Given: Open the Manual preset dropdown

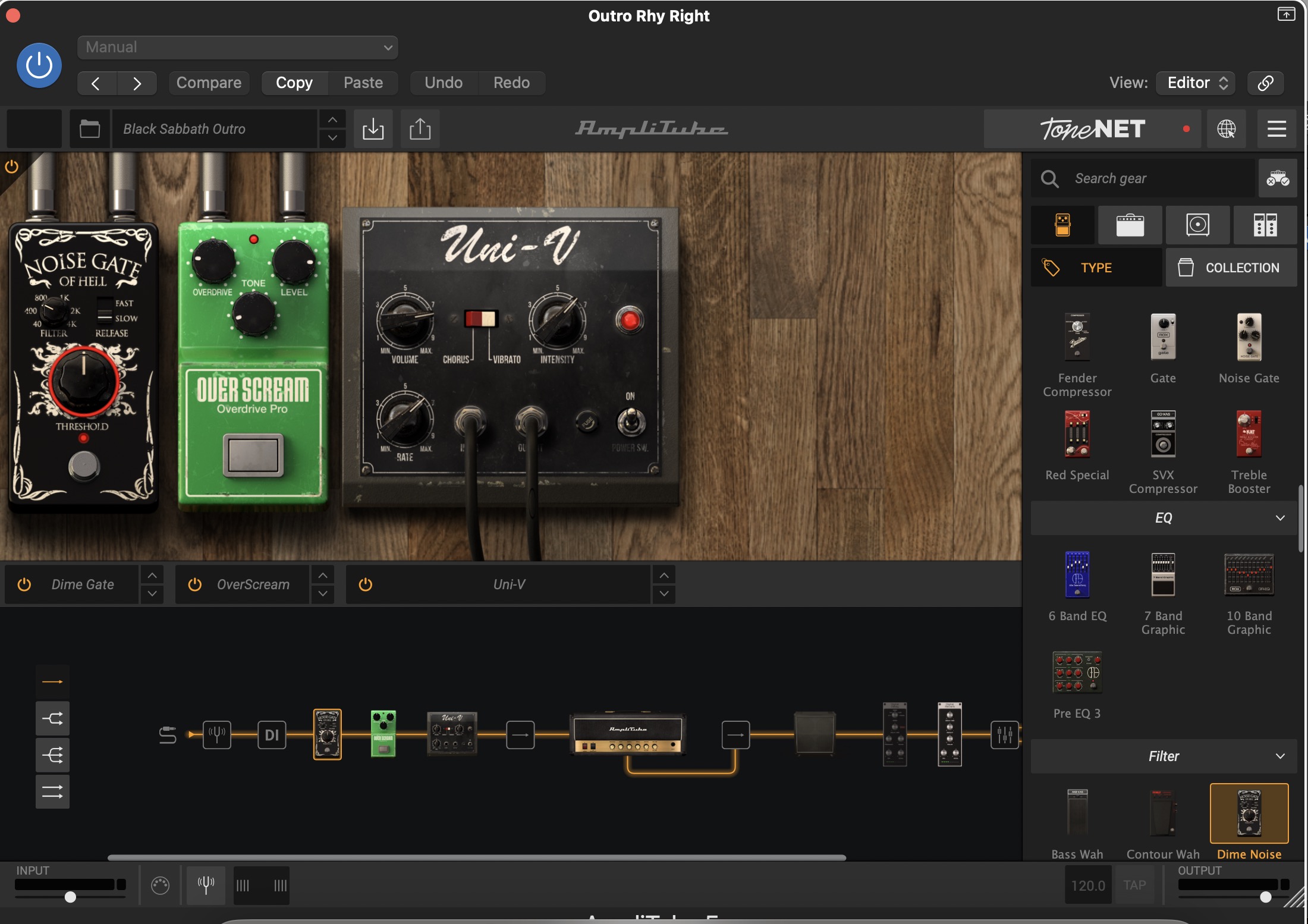Looking at the screenshot, I should (x=238, y=47).
